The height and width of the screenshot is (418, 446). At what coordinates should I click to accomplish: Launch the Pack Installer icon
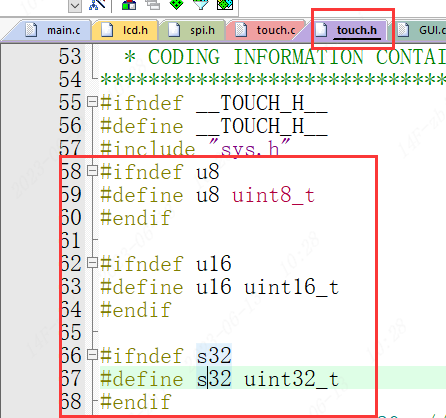(225, 5)
